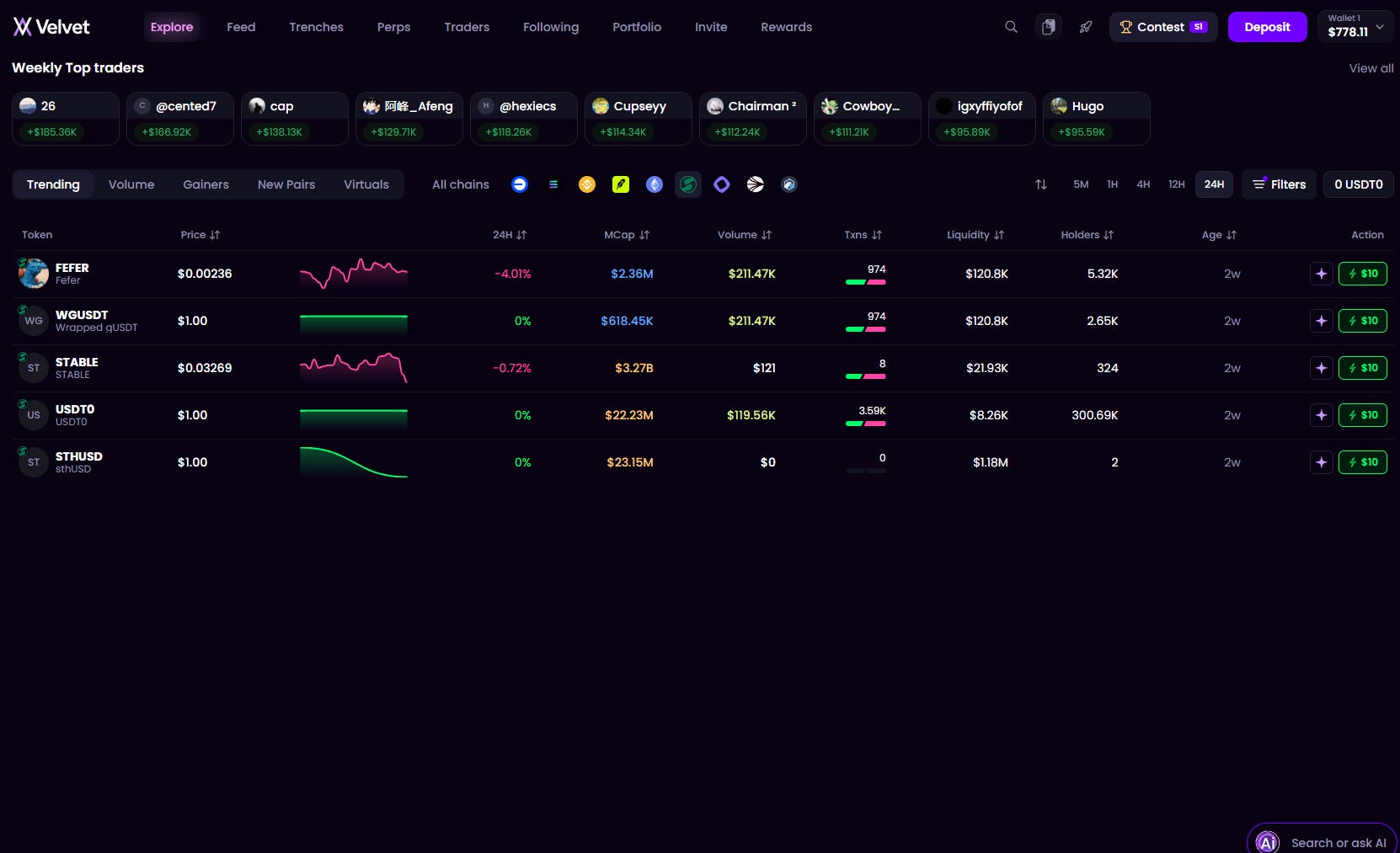Sort by the Txns column header
1400x853 pixels.
[x=863, y=235]
